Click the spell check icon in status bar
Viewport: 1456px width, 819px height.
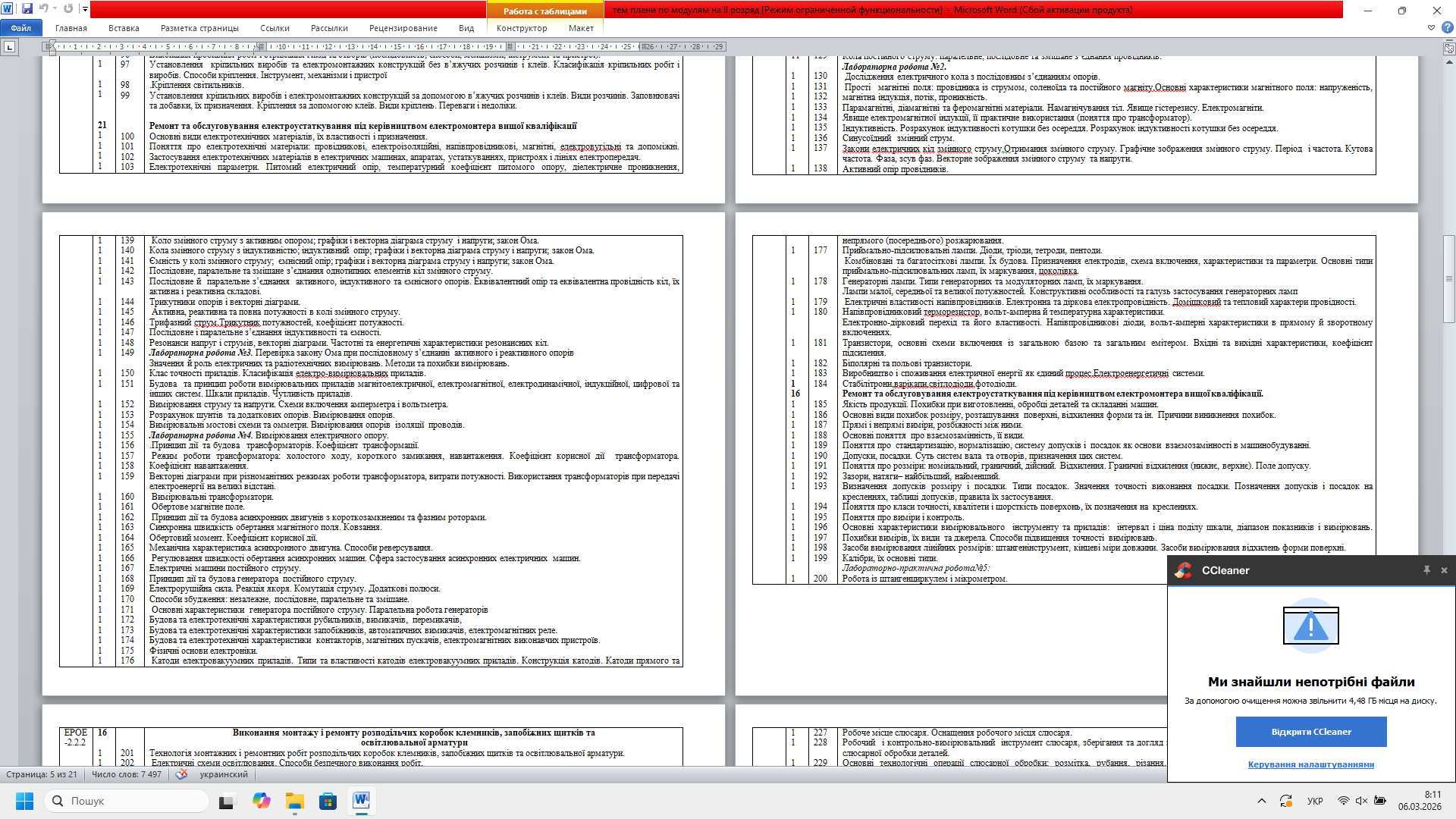[181, 774]
